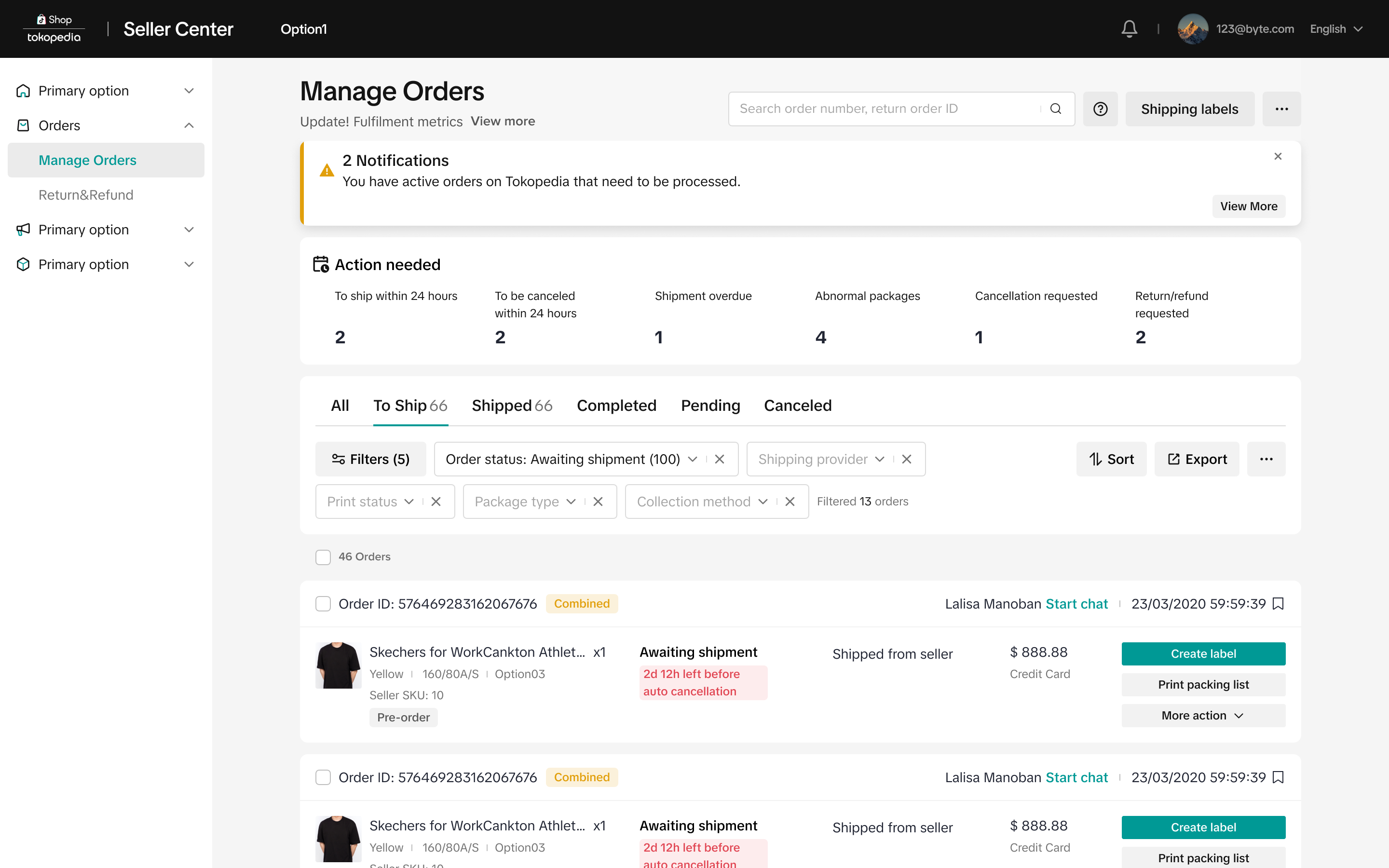Click Start chat link for first order
This screenshot has width=1389, height=868.
coord(1076,604)
